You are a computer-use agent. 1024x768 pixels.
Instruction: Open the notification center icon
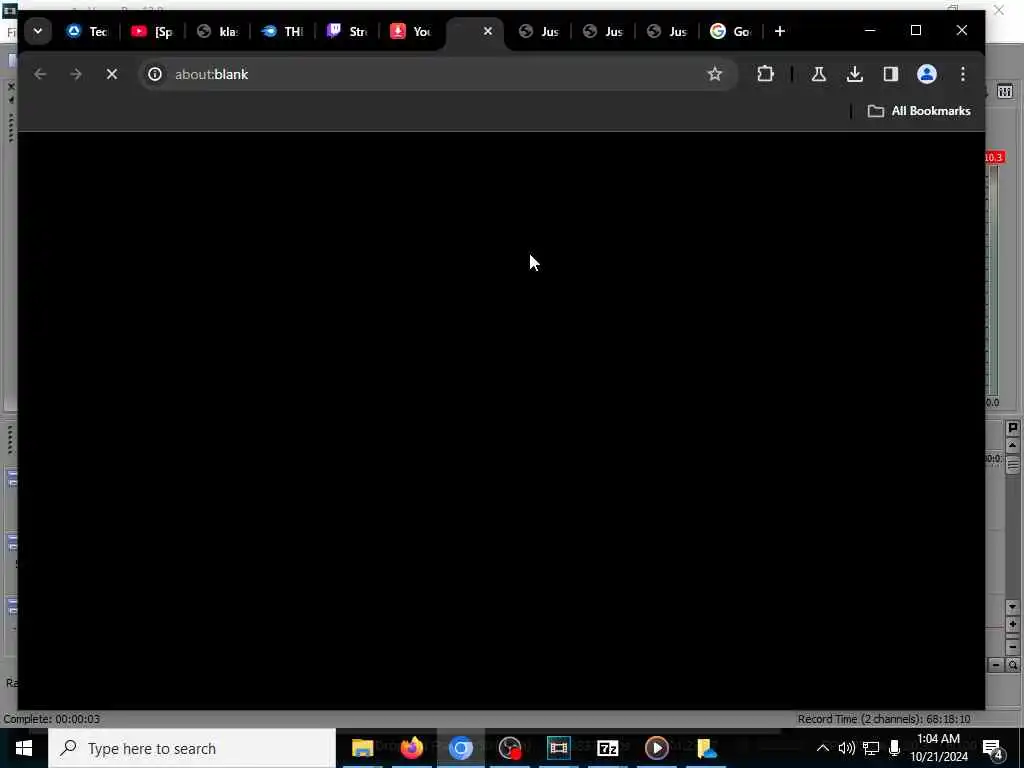pos(993,749)
